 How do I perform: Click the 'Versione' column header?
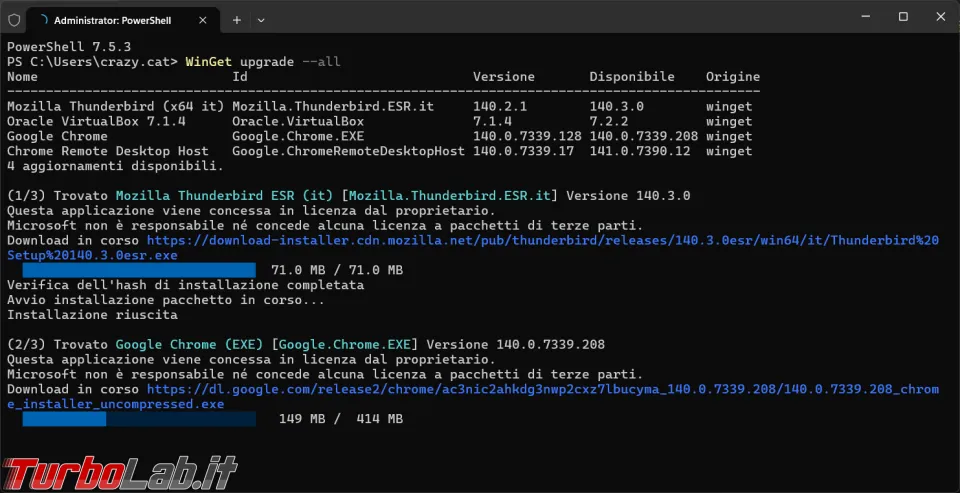pyautogui.click(x=504, y=77)
